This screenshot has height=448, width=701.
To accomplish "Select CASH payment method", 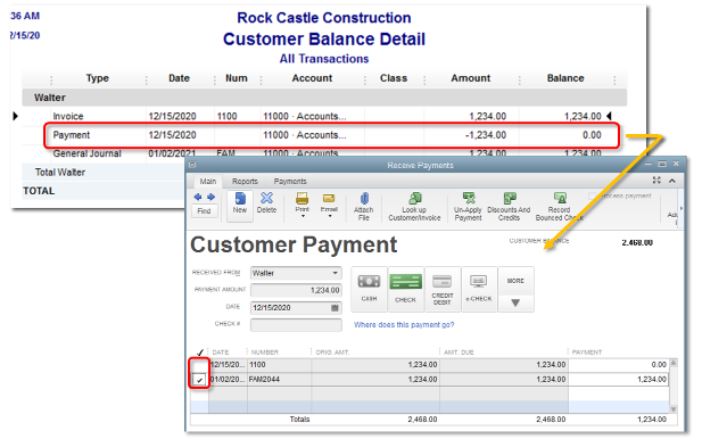I will [369, 289].
